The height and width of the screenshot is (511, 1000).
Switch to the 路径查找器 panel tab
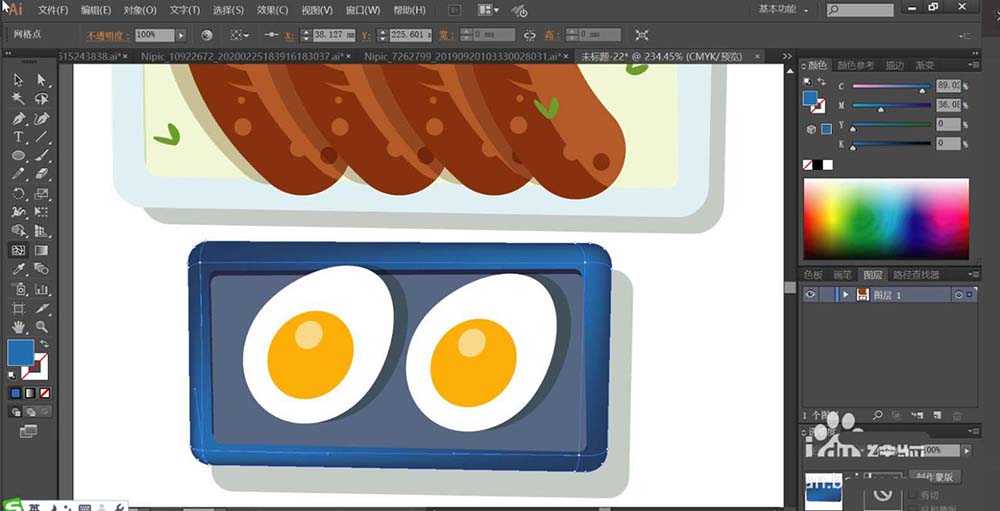click(915, 274)
